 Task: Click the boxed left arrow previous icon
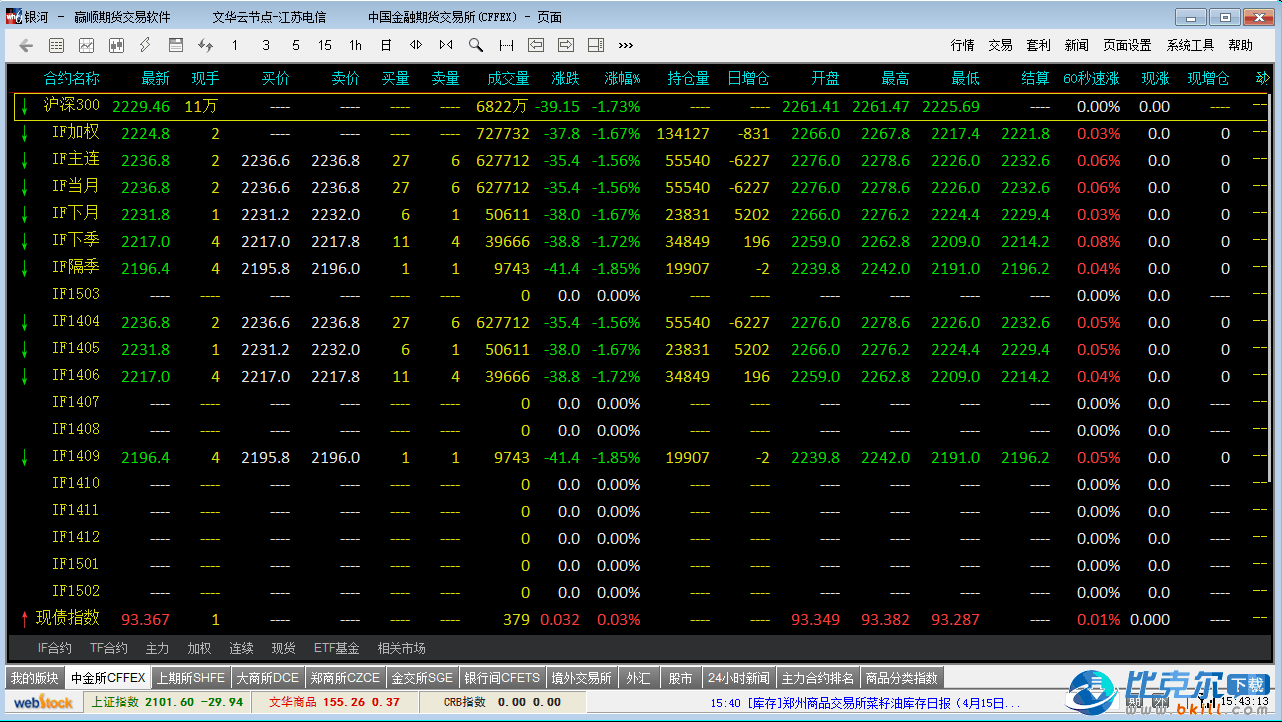536,45
